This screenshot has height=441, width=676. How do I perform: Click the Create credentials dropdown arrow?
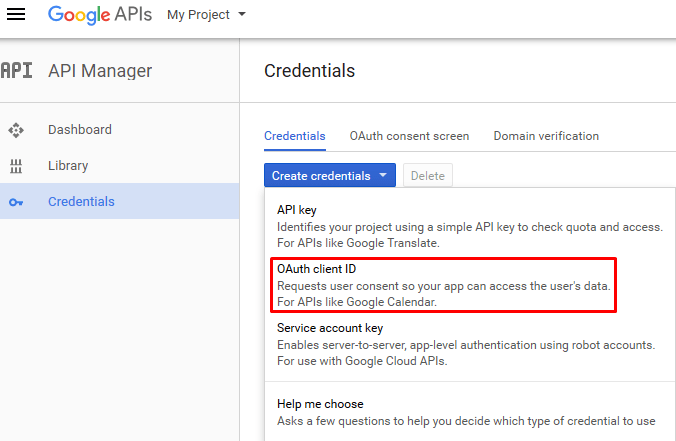tap(383, 175)
